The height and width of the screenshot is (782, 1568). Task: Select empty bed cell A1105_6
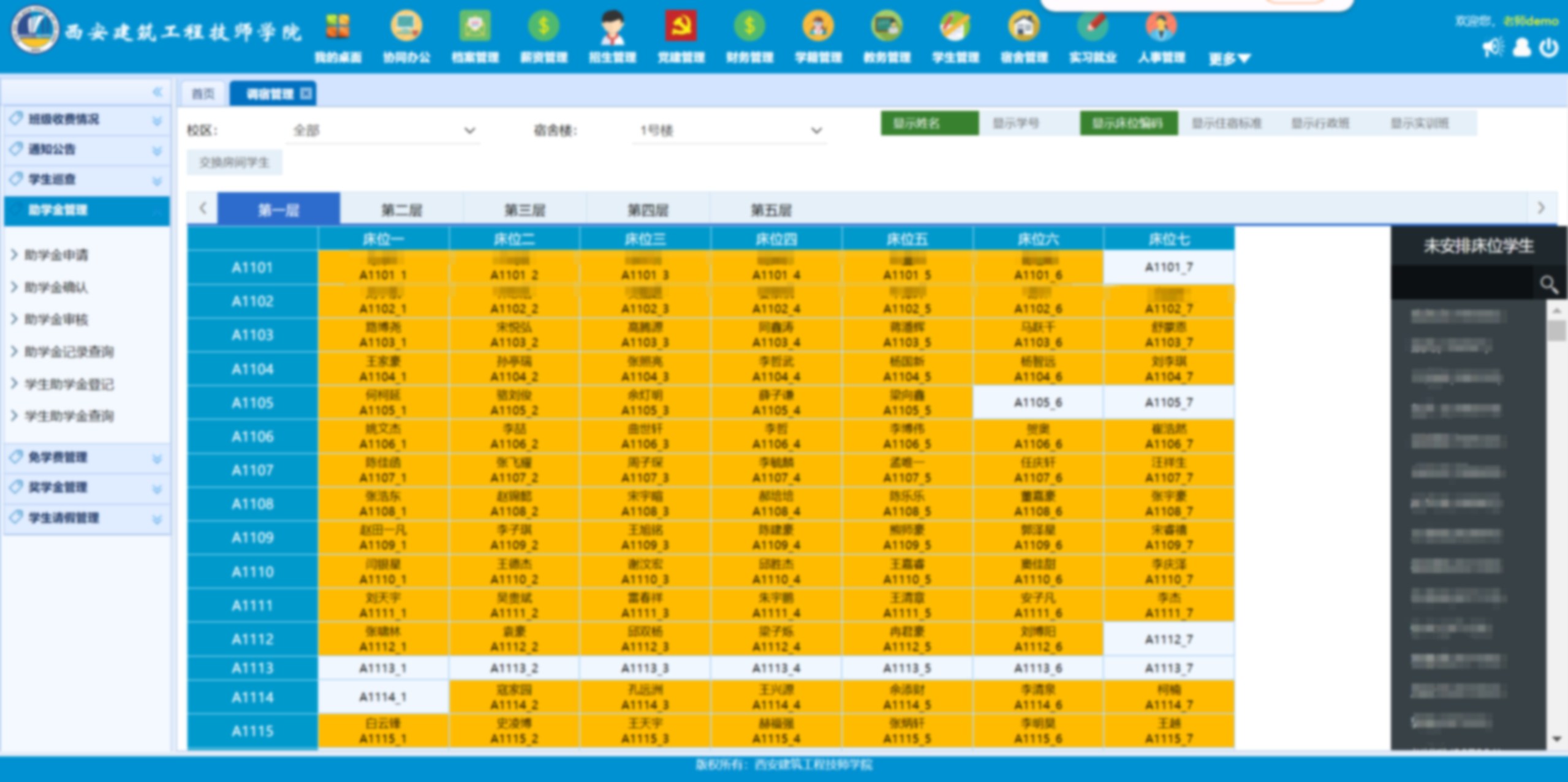pyautogui.click(x=1038, y=402)
